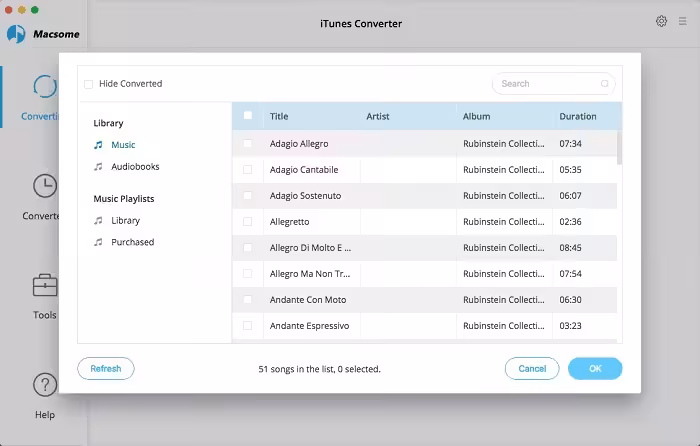Check the box for Allegro Di Molto E
Image resolution: width=700 pixels, height=446 pixels.
[x=247, y=247]
